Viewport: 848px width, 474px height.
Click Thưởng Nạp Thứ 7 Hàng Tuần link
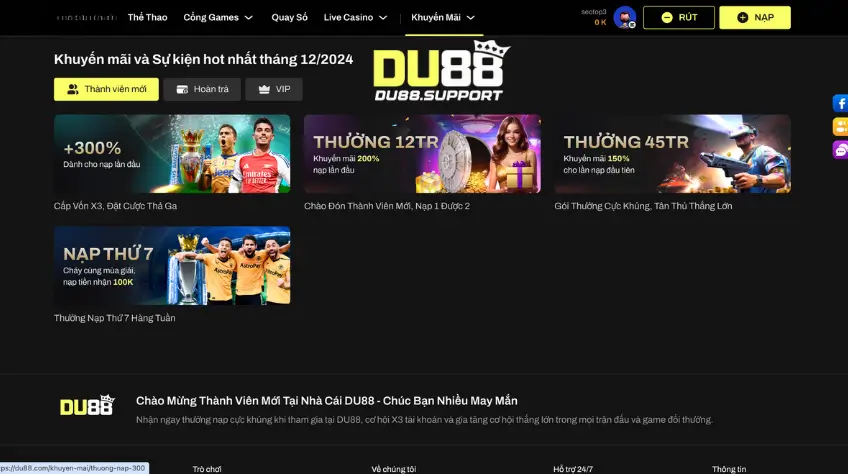coord(115,318)
